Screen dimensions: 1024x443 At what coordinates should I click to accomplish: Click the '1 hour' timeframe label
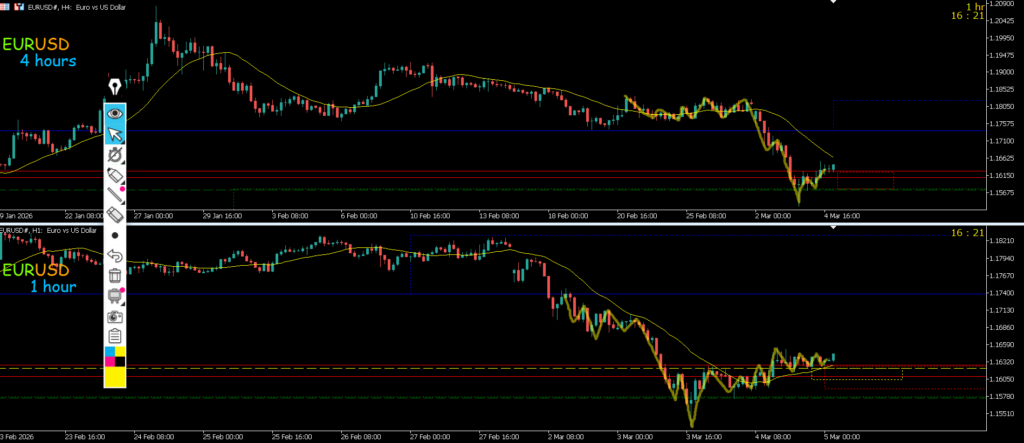[x=53, y=287]
